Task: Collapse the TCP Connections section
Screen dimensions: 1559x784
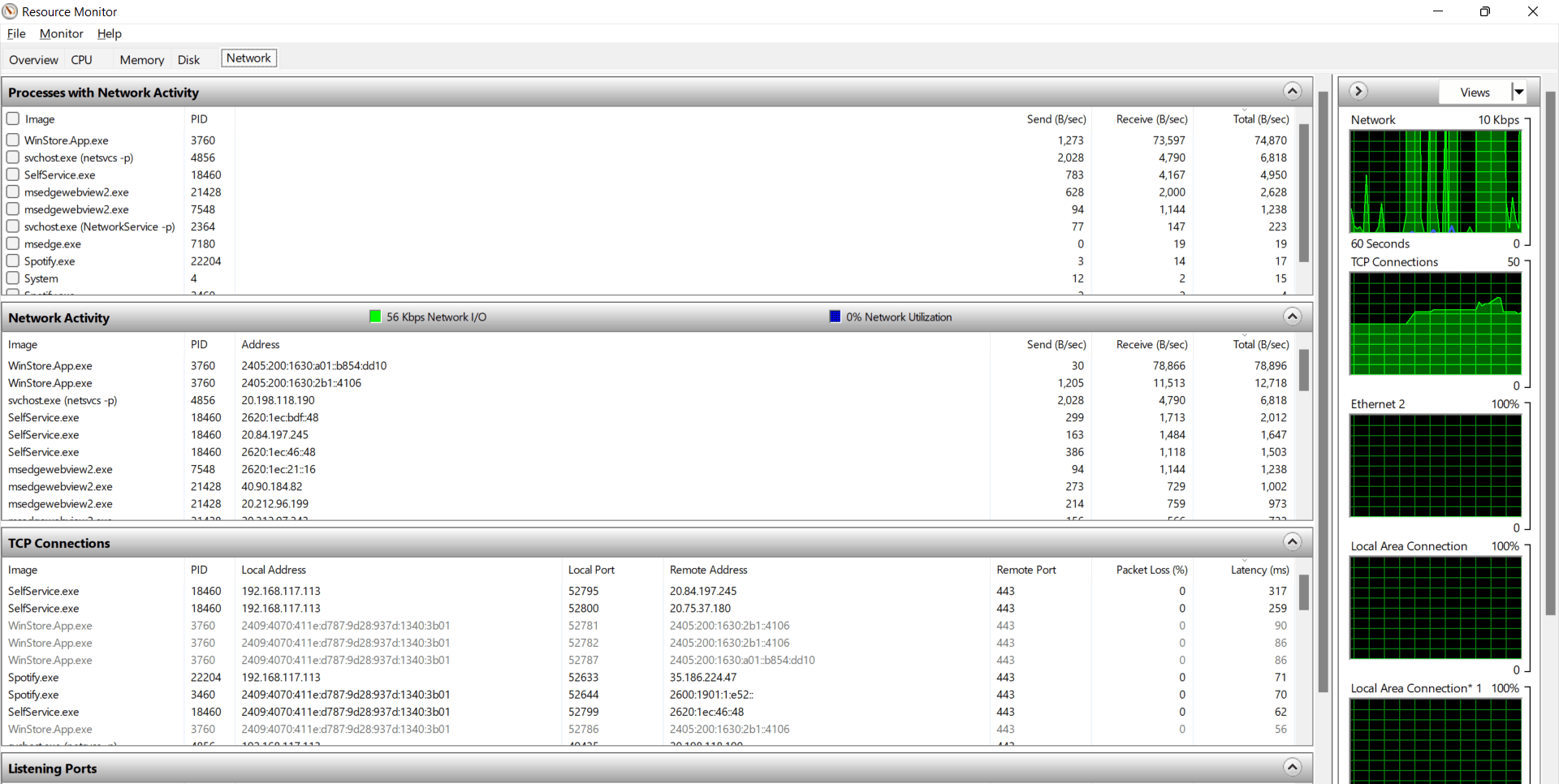Action: tap(1293, 542)
